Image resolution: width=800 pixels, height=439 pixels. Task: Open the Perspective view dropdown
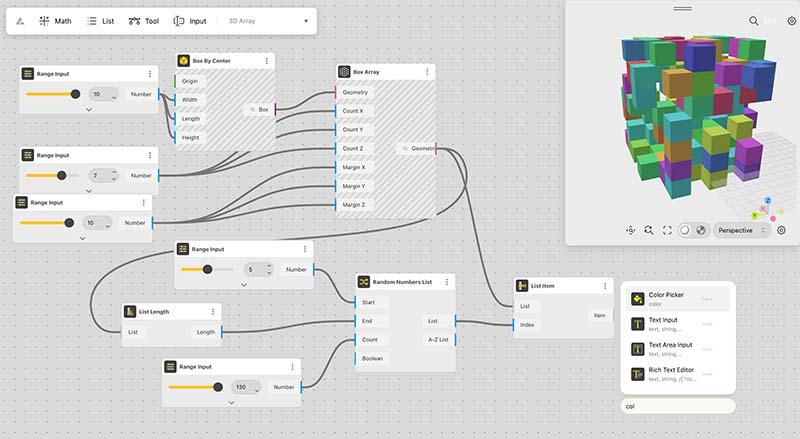[x=742, y=230]
